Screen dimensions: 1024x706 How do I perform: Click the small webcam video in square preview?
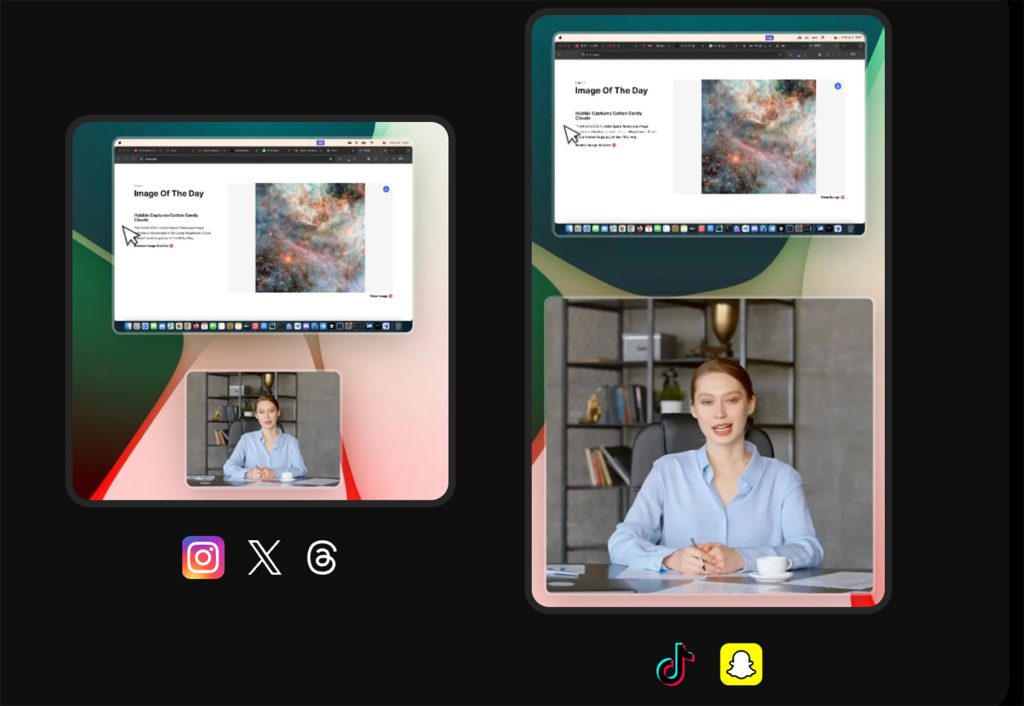(x=264, y=429)
